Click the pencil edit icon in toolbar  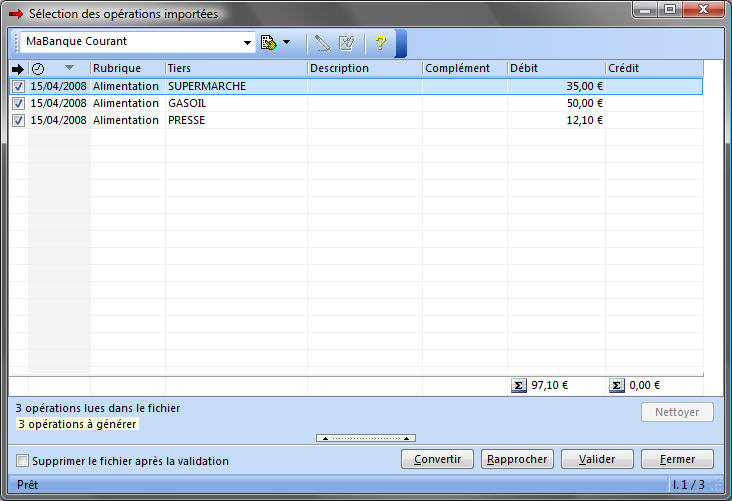[321, 43]
